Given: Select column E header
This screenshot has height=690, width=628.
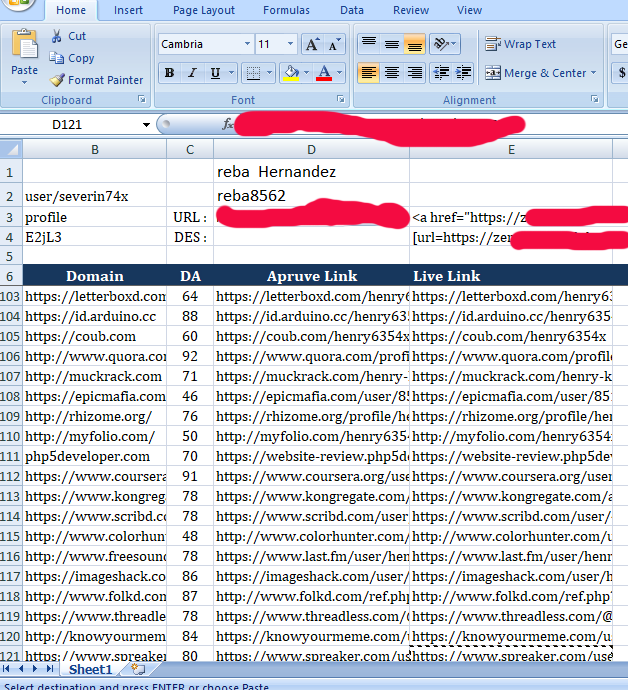Looking at the screenshot, I should [511, 150].
